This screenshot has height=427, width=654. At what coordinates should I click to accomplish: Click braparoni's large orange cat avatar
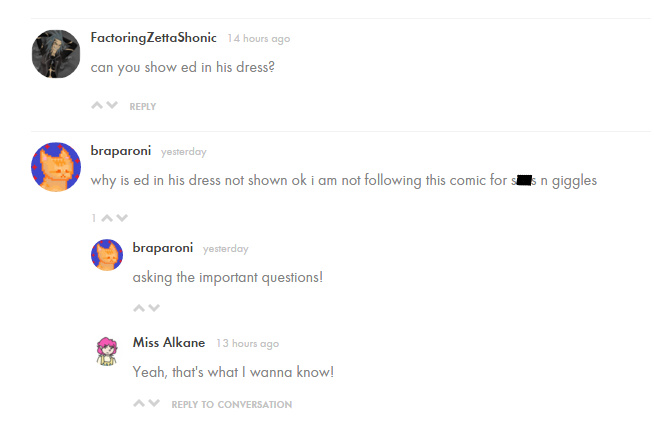point(56,167)
